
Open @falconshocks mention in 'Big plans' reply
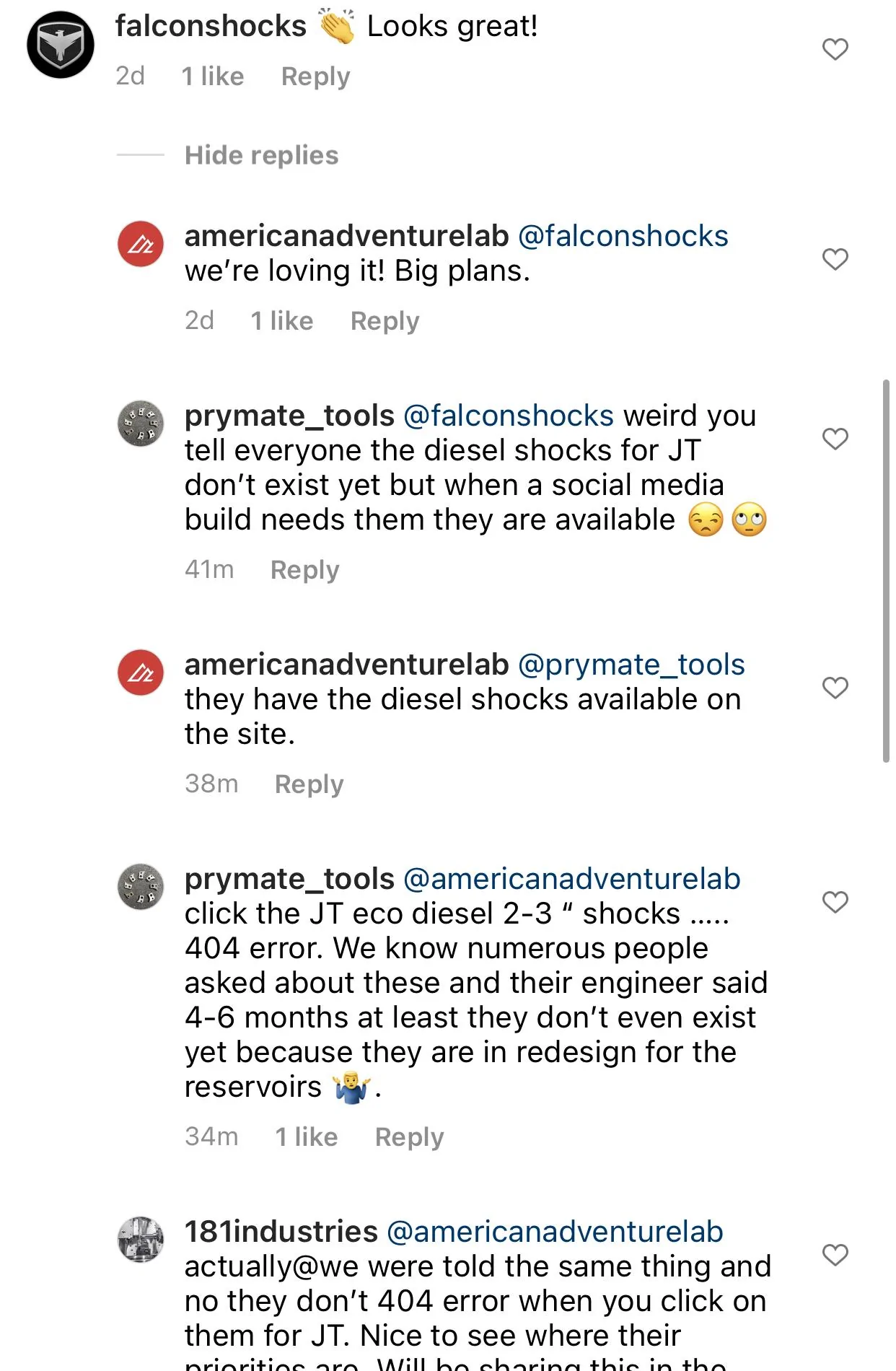click(623, 236)
